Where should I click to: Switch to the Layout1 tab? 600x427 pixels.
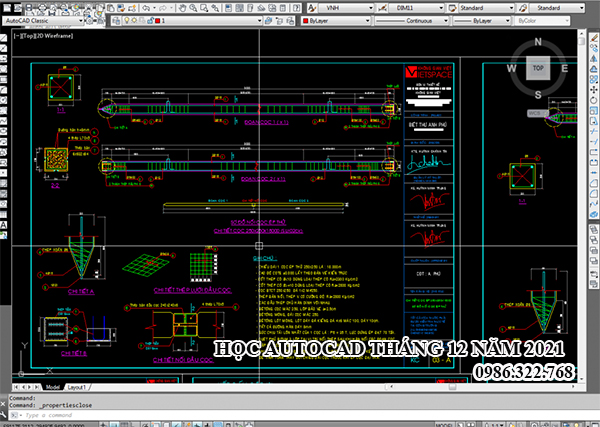click(x=77, y=387)
